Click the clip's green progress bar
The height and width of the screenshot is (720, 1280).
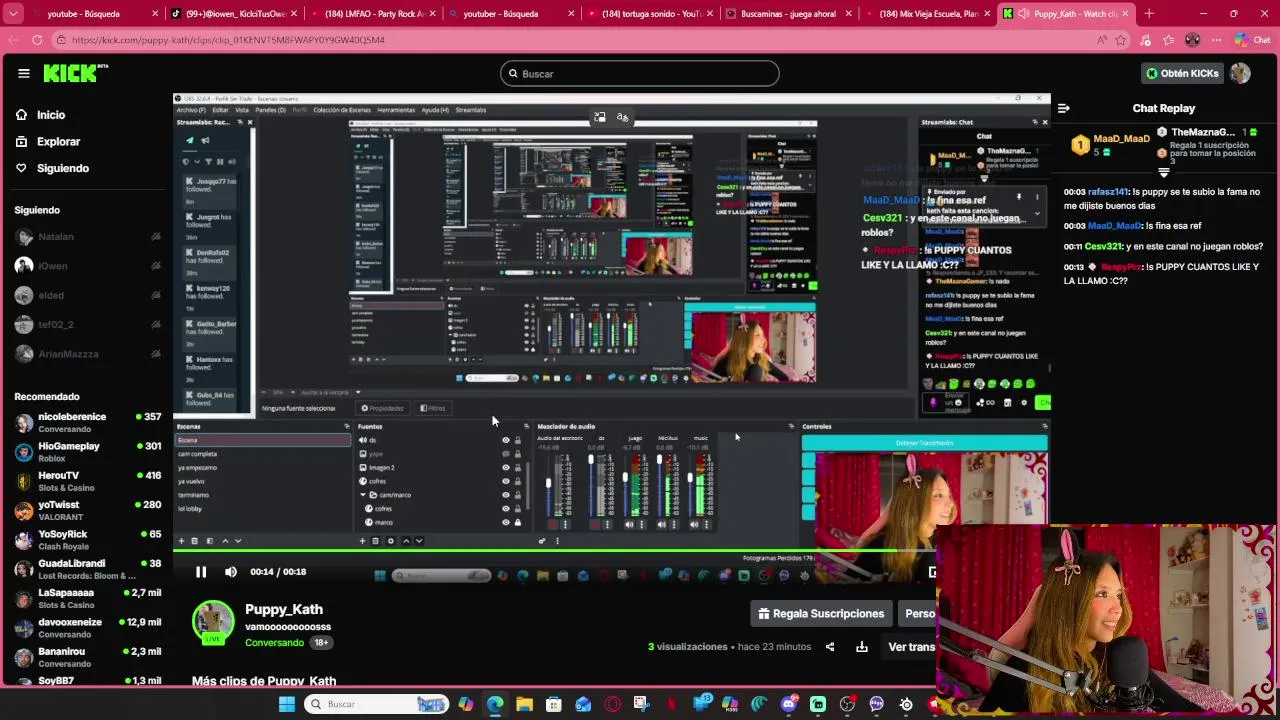pyautogui.click(x=612, y=551)
